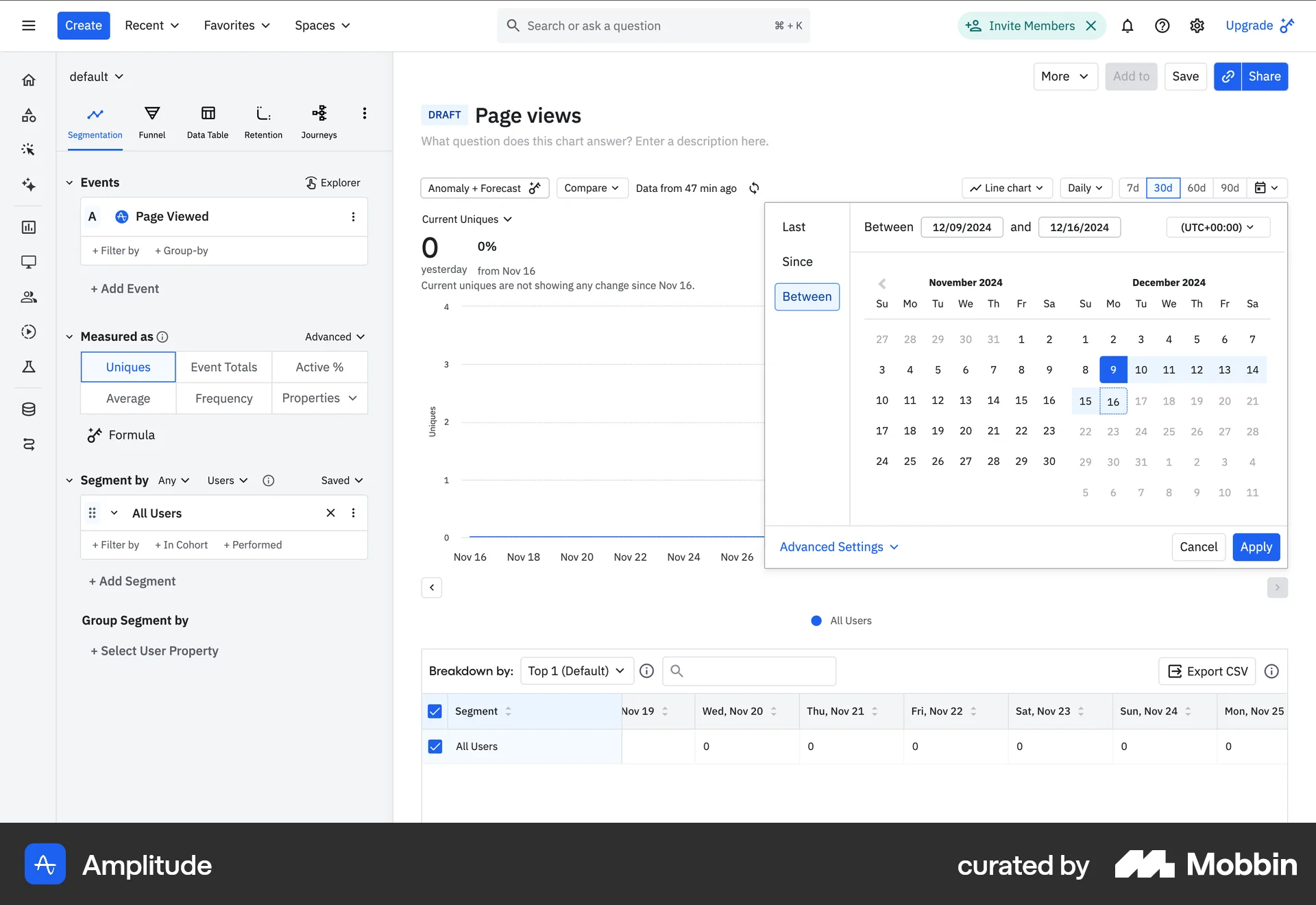Screen dimensions: 1316x905
Task: Open the Explorer for events
Action: pos(332,182)
